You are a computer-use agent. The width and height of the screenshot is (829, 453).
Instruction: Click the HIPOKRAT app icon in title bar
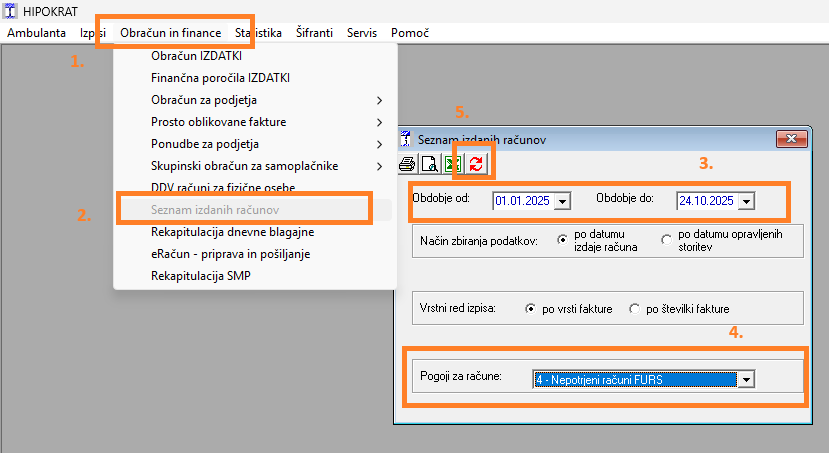click(10, 10)
